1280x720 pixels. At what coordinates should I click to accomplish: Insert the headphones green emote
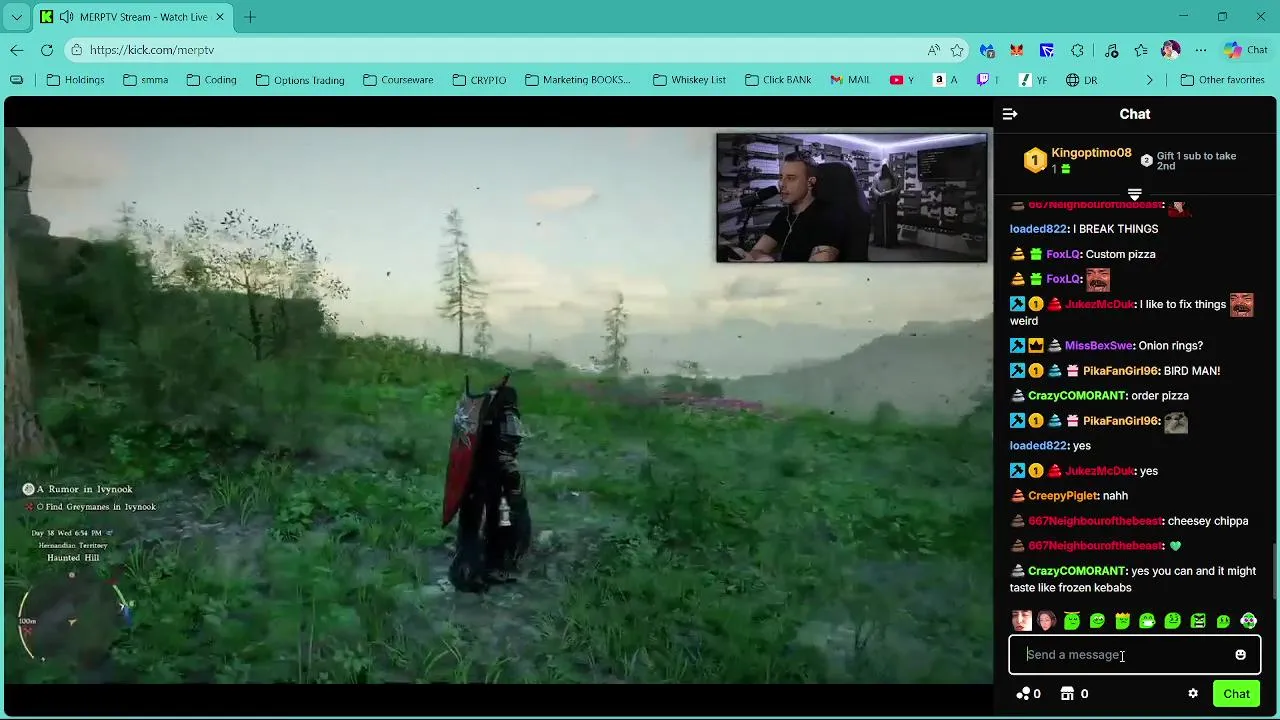(x=1248, y=621)
